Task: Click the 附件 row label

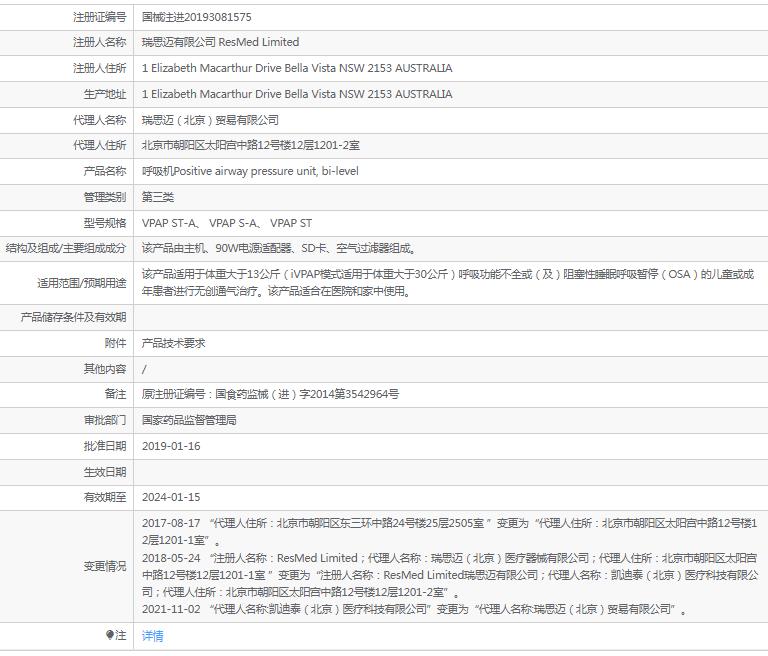Action: (115, 343)
